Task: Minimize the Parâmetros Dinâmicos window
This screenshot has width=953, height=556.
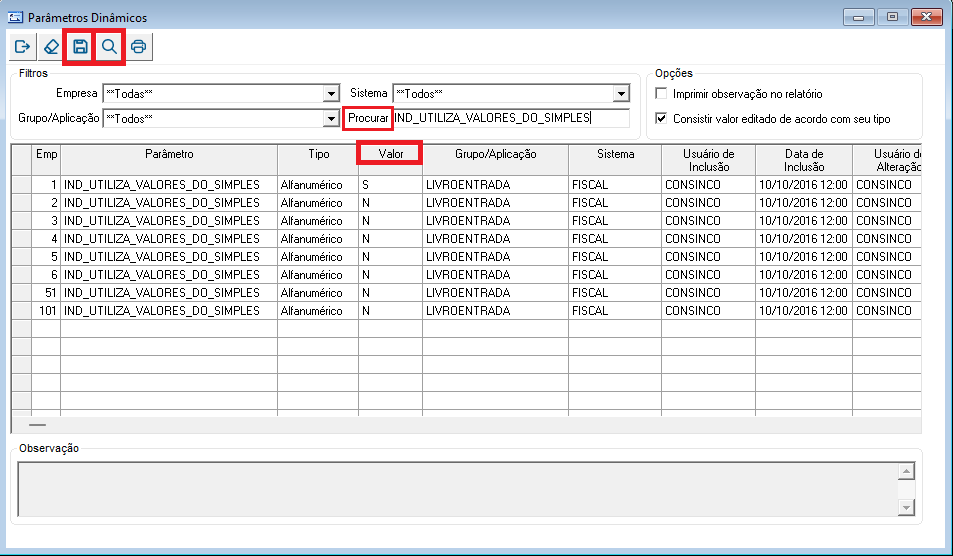Action: [859, 17]
